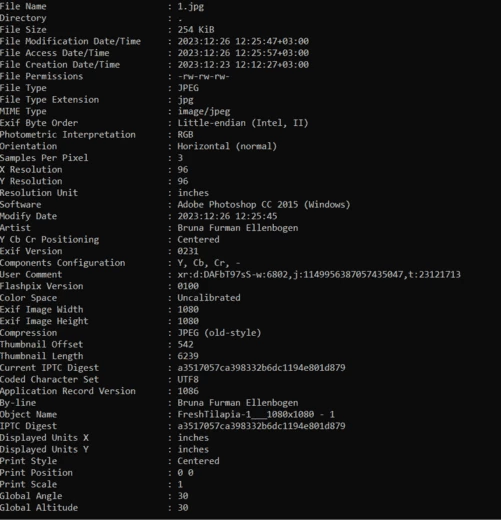Click the Current IPTC Digest hash
Screen dimensions: 501x520
[261, 368]
